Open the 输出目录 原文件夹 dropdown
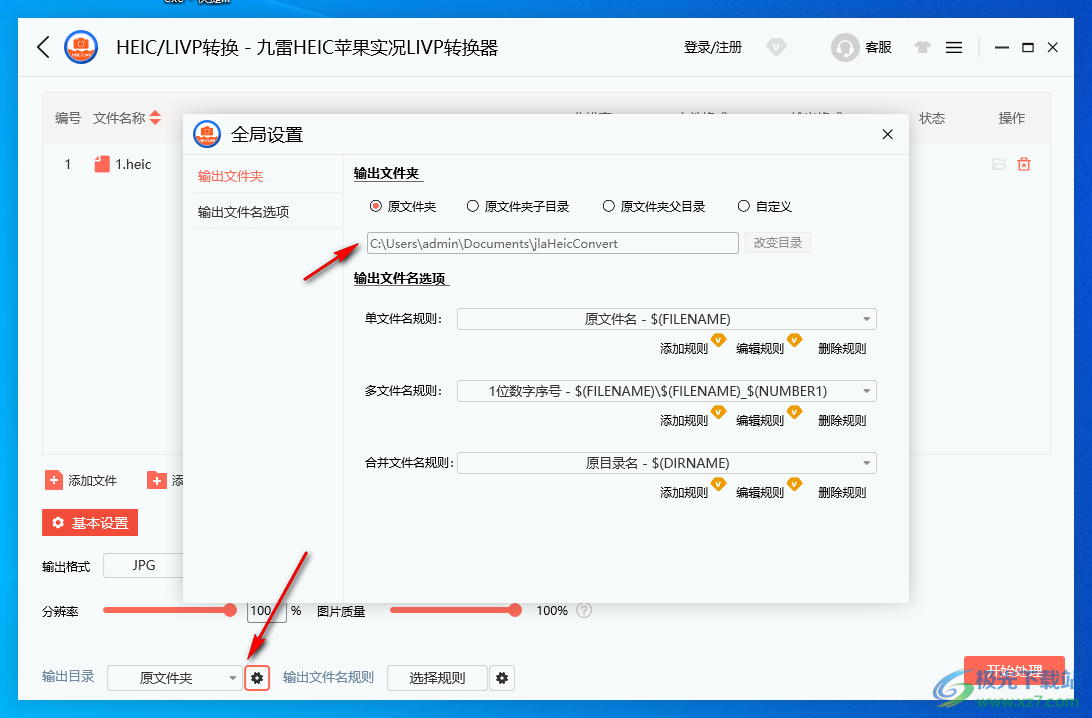 [175, 678]
